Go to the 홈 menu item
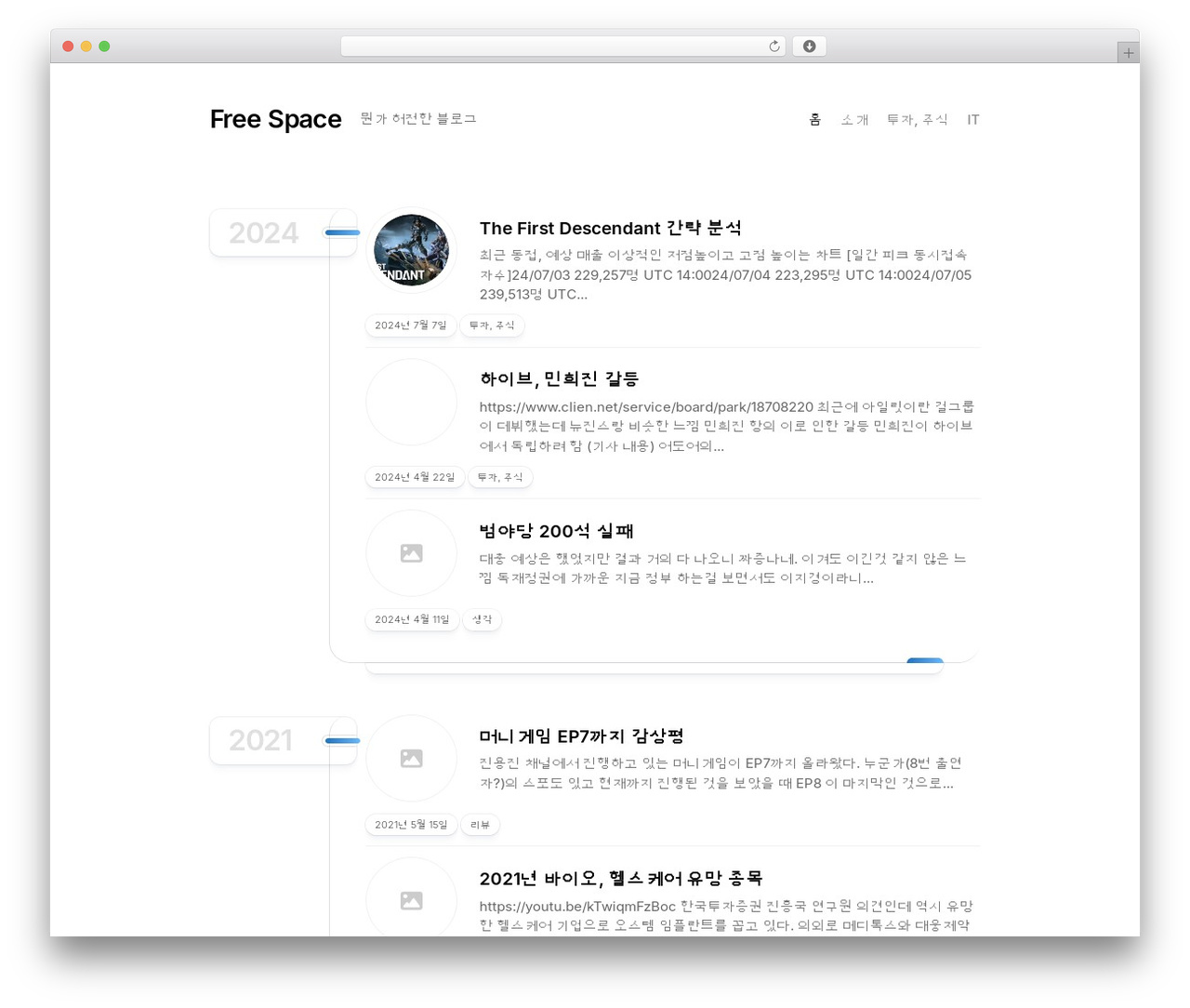 (x=815, y=120)
